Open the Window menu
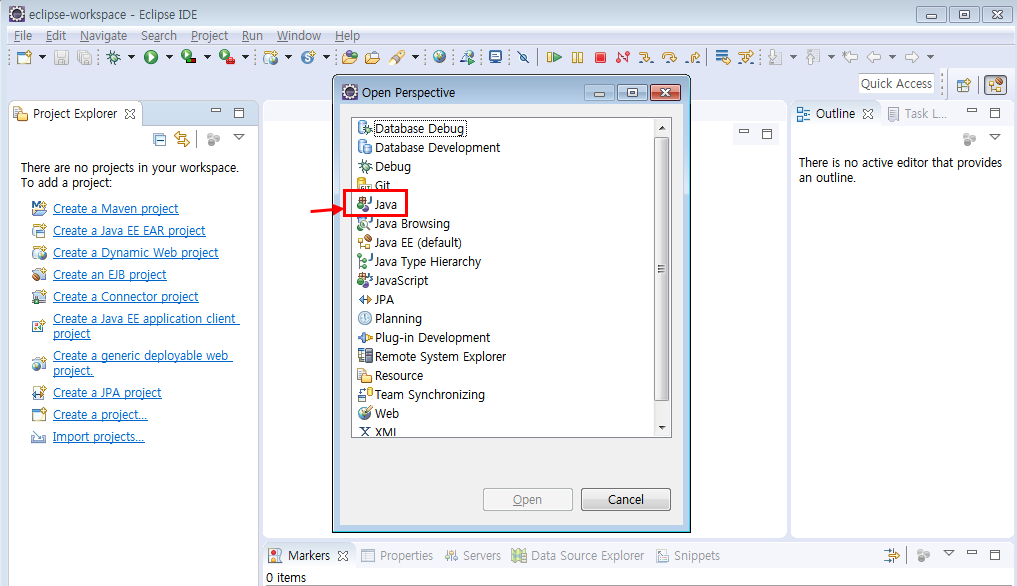Screen dimensions: 1017x586 pyautogui.click(x=298, y=36)
